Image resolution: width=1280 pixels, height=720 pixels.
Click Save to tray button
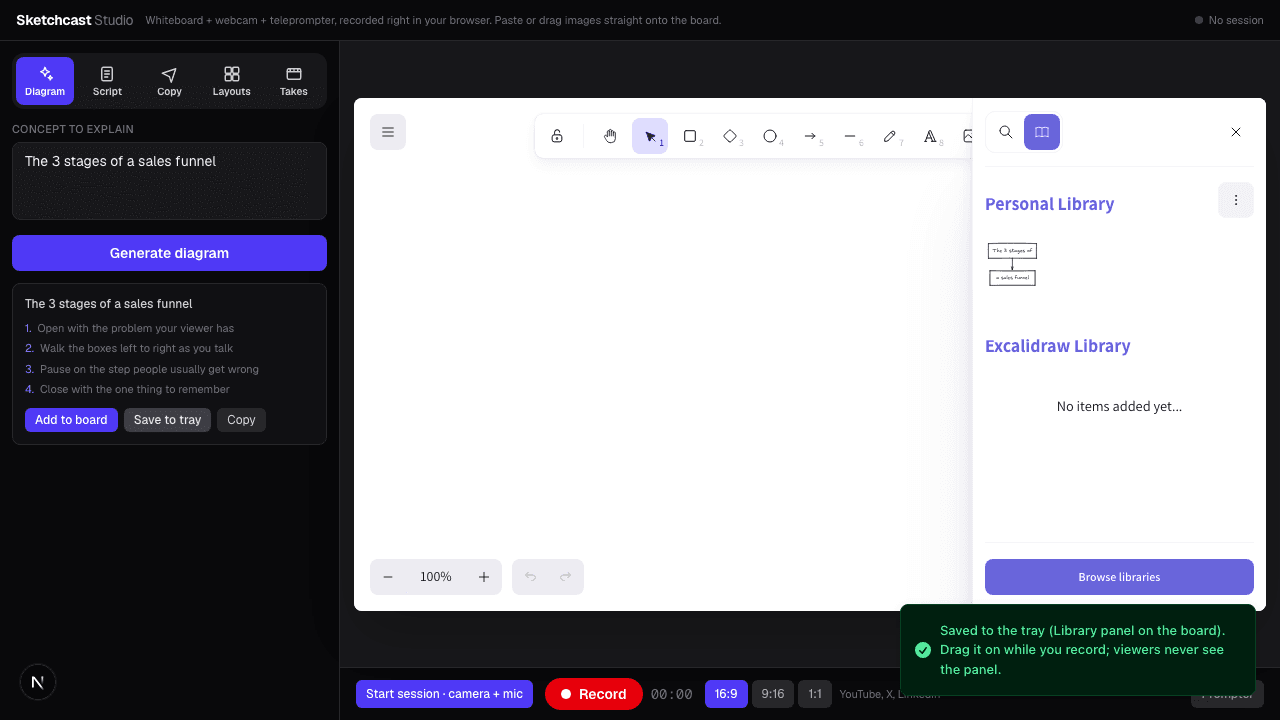coord(167,420)
